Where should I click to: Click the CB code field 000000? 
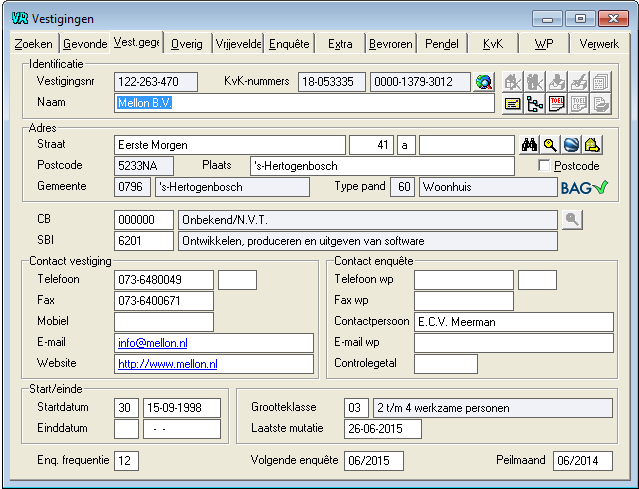(144, 220)
